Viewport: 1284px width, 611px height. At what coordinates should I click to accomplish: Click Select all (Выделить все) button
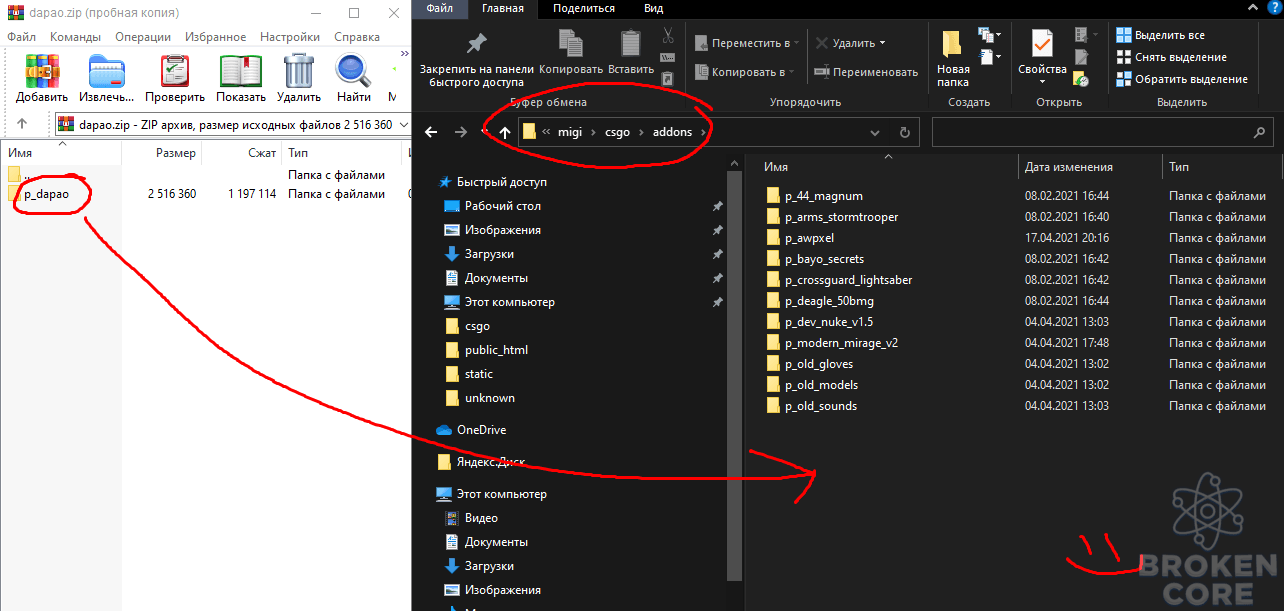click(x=1160, y=35)
